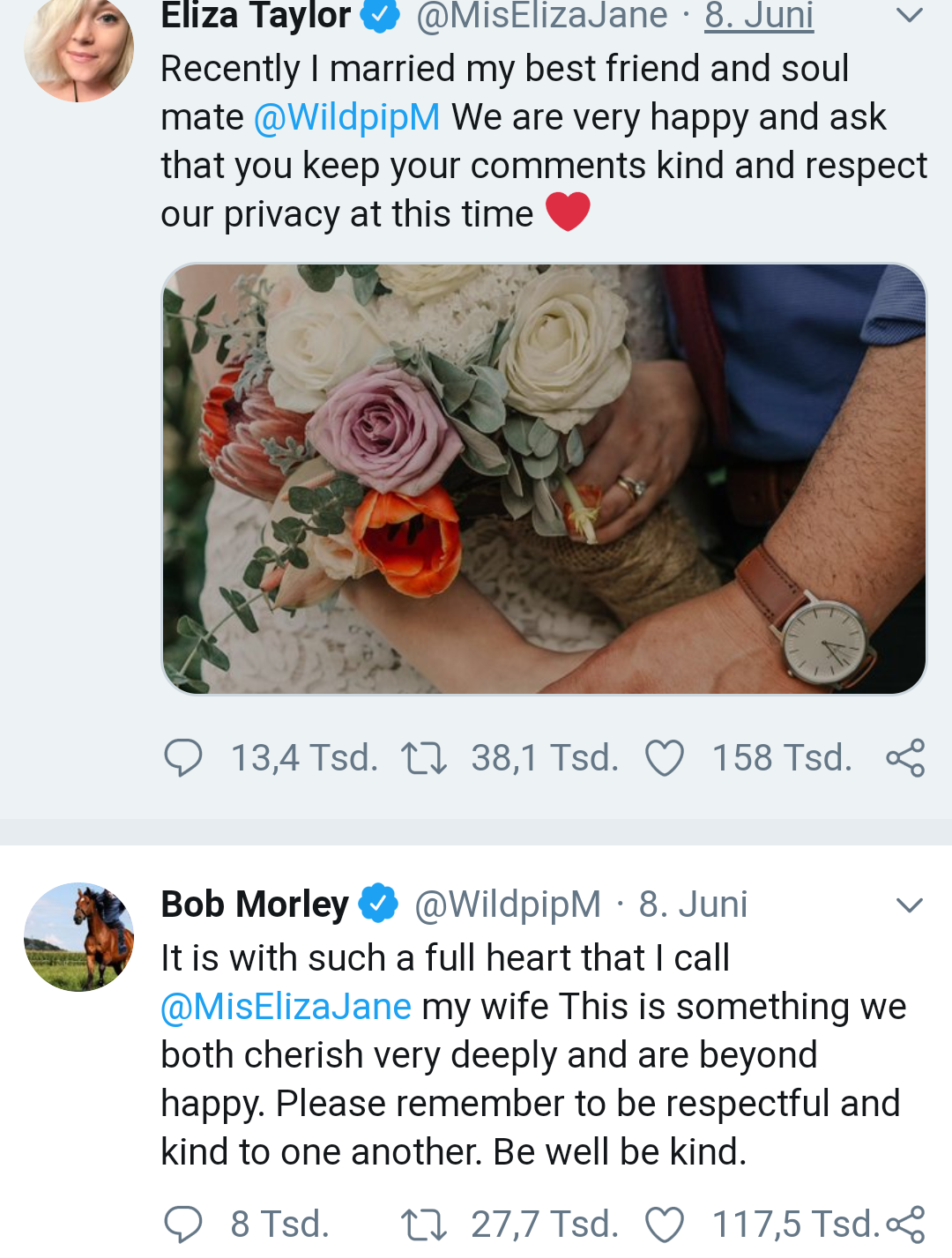
Task: Retweet Eliza Taylor's tweet
Action: point(424,758)
